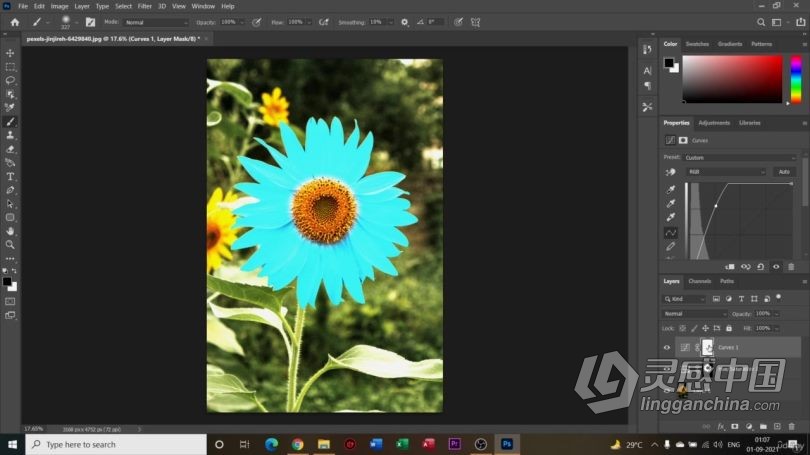Click the Auto button in Curves properties

pyautogui.click(x=784, y=172)
